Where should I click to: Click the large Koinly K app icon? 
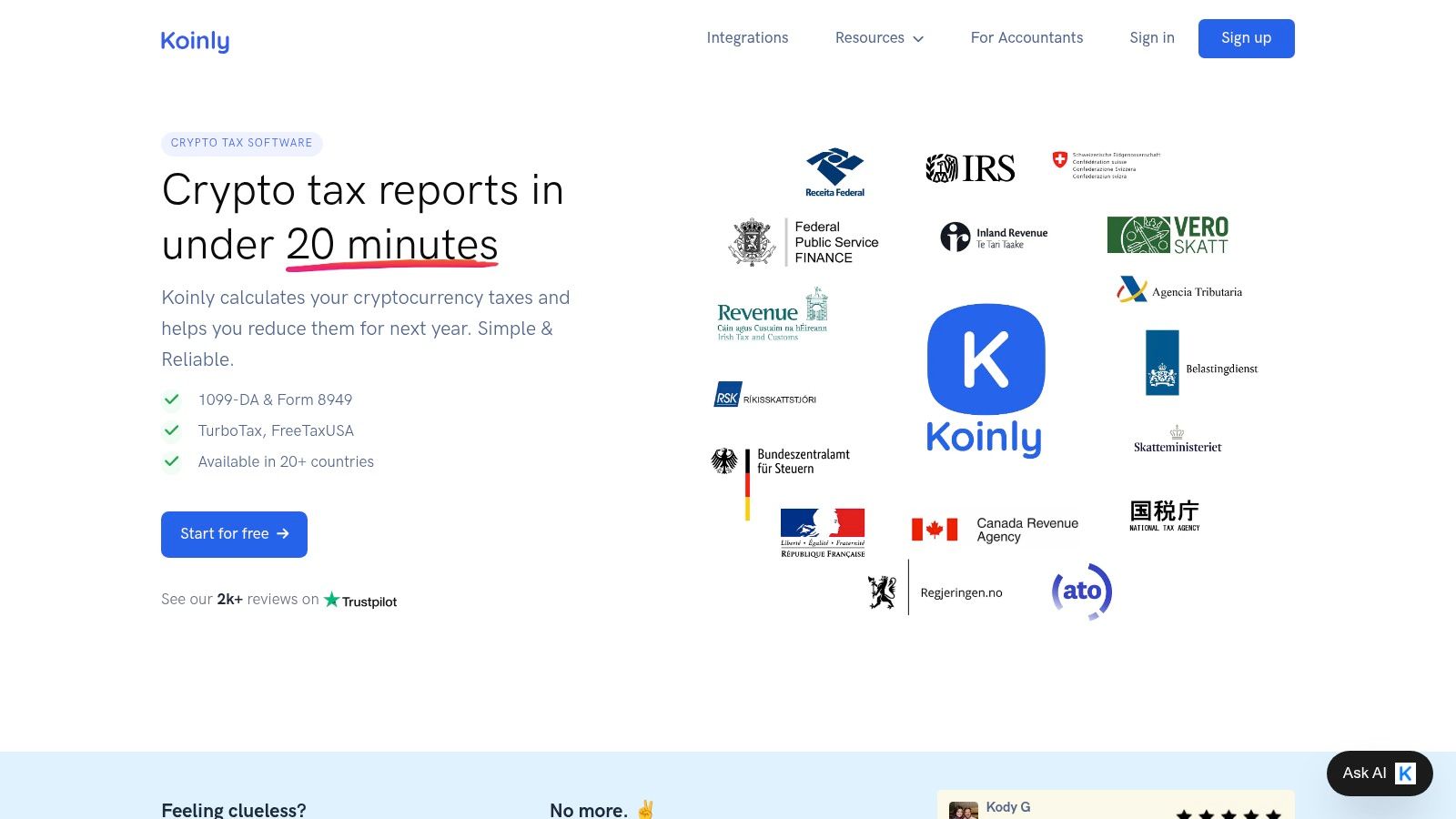click(x=986, y=359)
